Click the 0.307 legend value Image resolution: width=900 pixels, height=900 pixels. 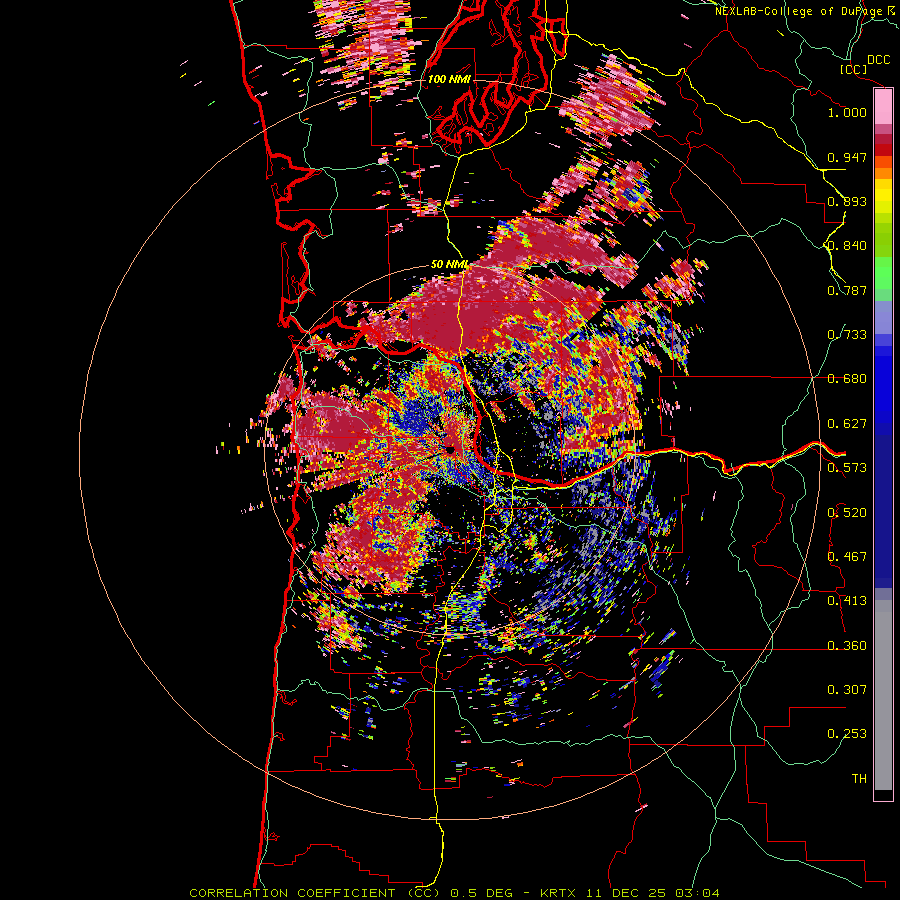coord(847,690)
